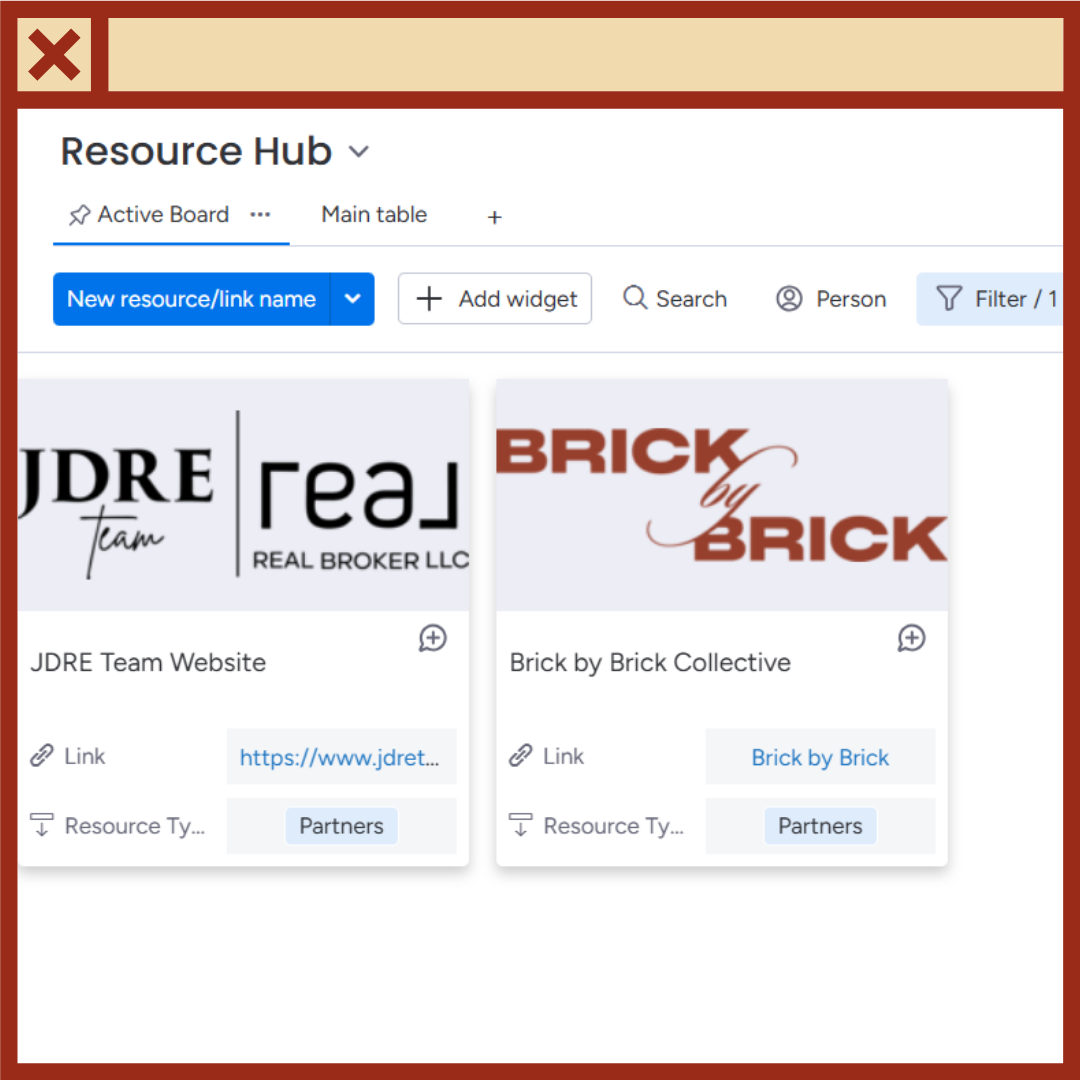
Task: Open the jdret website link
Action: pos(341,757)
